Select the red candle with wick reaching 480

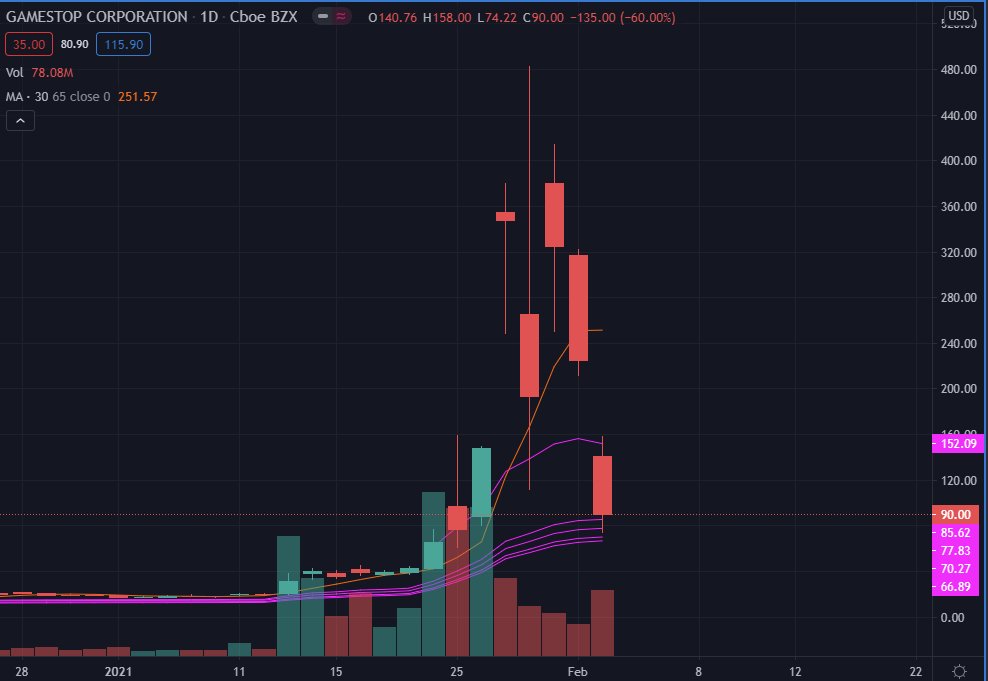click(x=529, y=355)
